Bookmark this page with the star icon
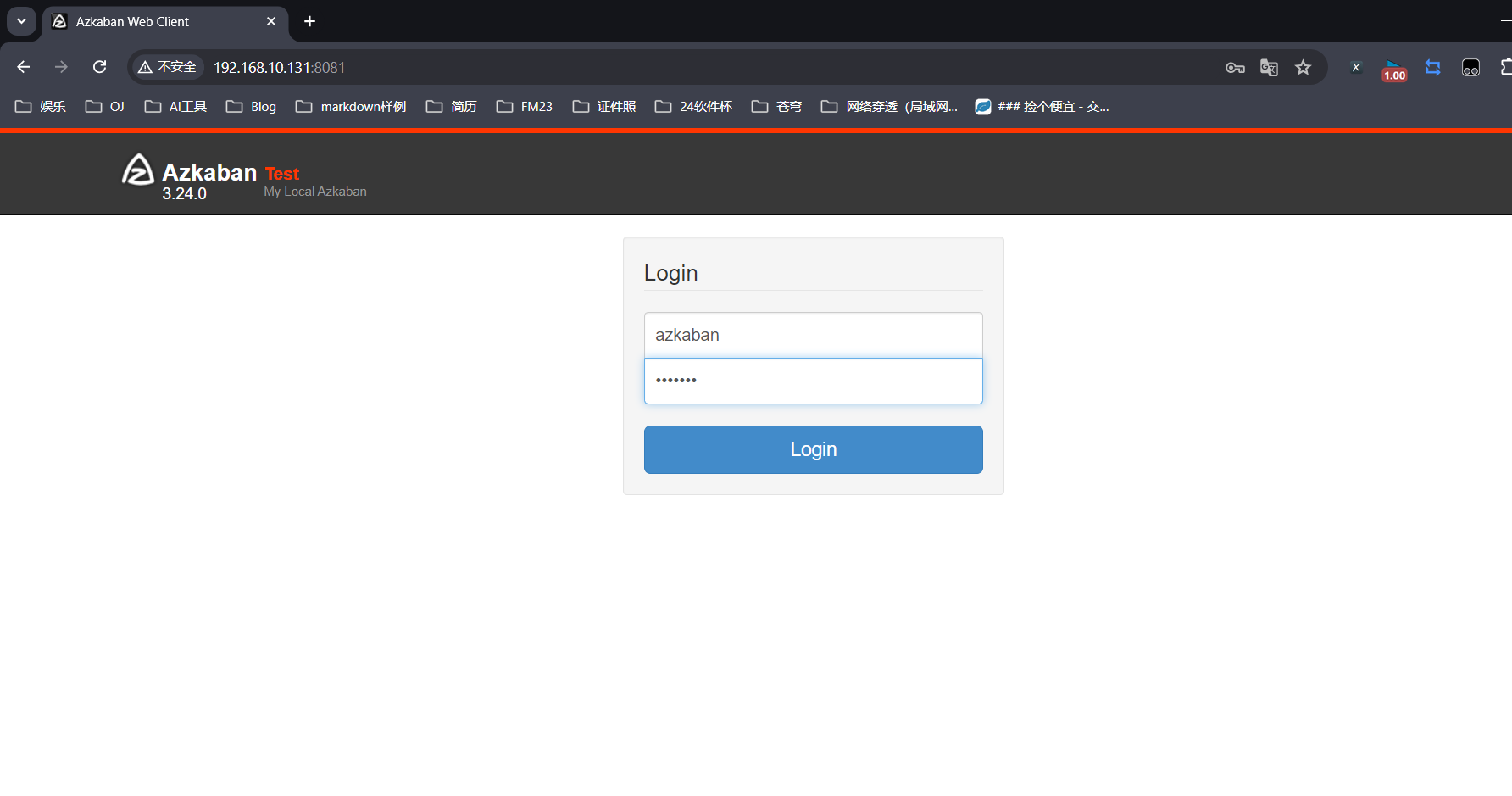The width and height of the screenshot is (1512, 796). pos(1303,68)
